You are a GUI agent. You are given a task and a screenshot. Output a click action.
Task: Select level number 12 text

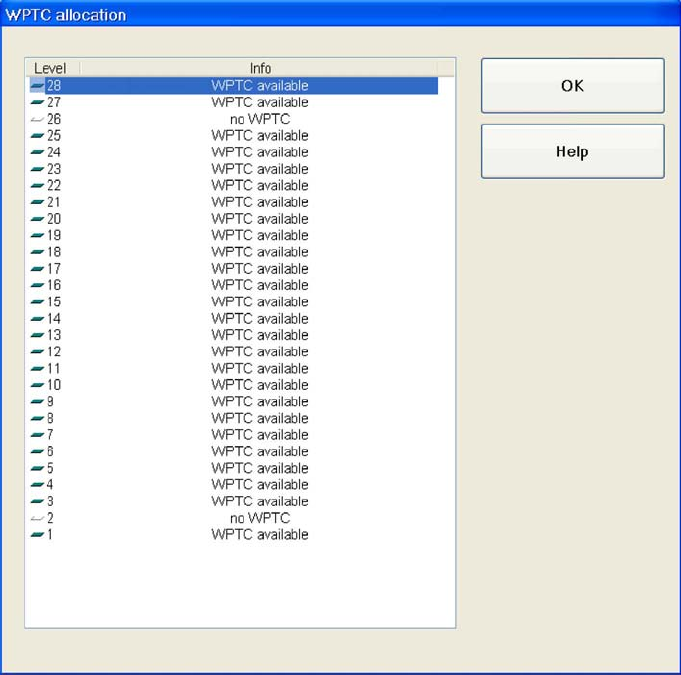point(54,351)
